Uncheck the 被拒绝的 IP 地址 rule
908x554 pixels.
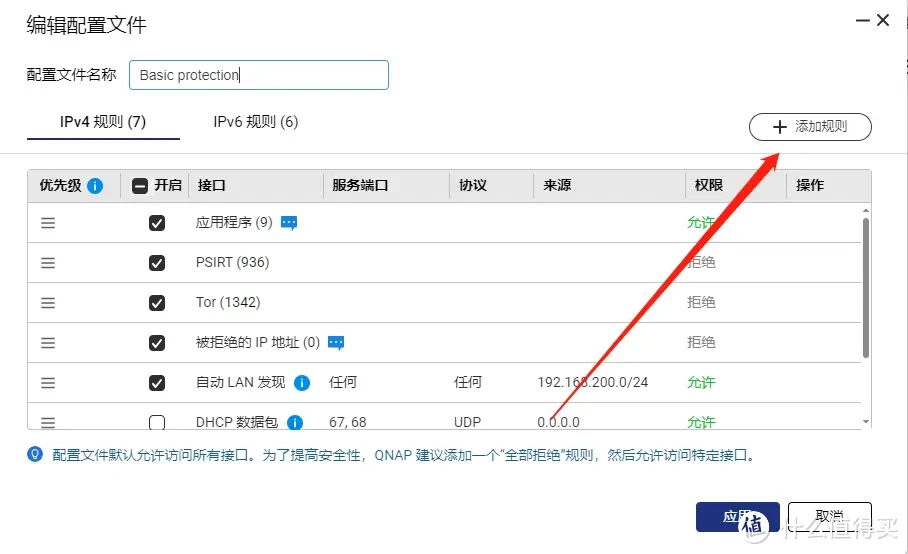pyautogui.click(x=157, y=343)
